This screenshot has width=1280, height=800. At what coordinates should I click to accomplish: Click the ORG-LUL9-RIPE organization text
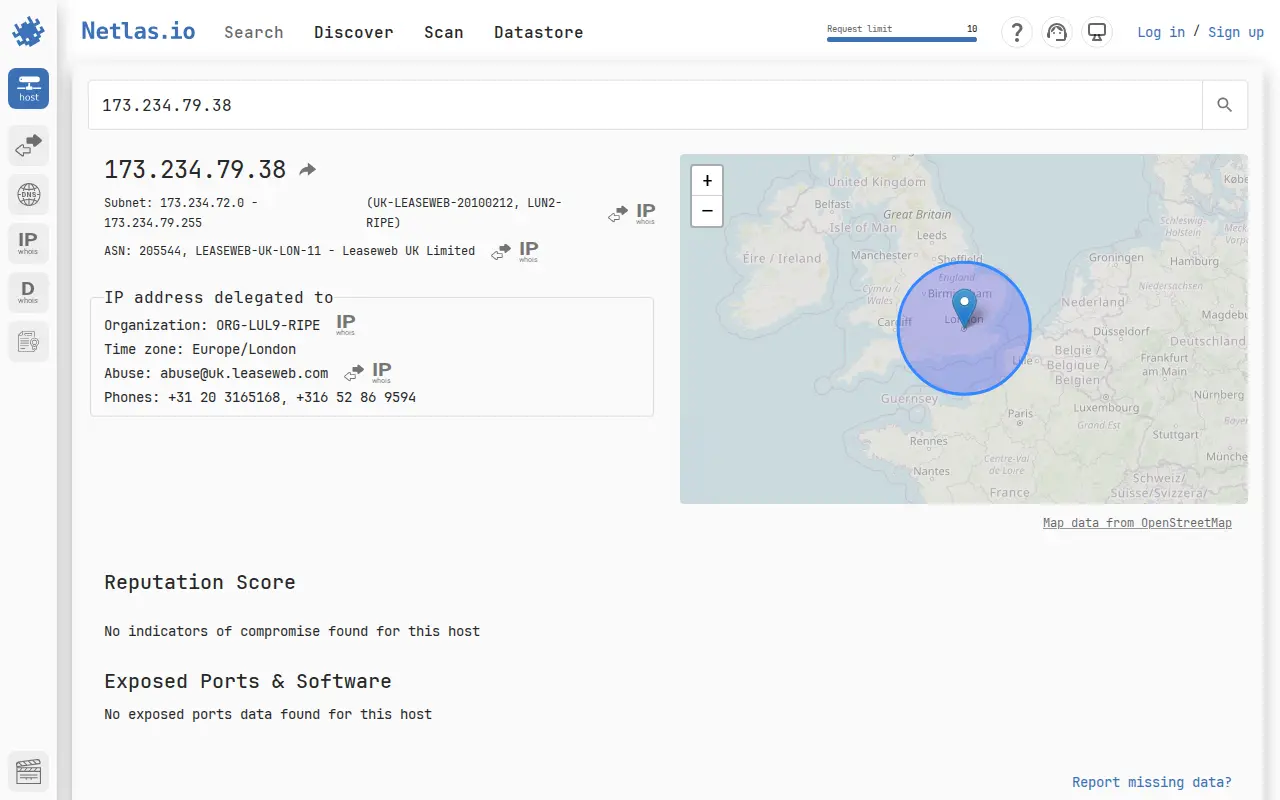tap(268, 325)
